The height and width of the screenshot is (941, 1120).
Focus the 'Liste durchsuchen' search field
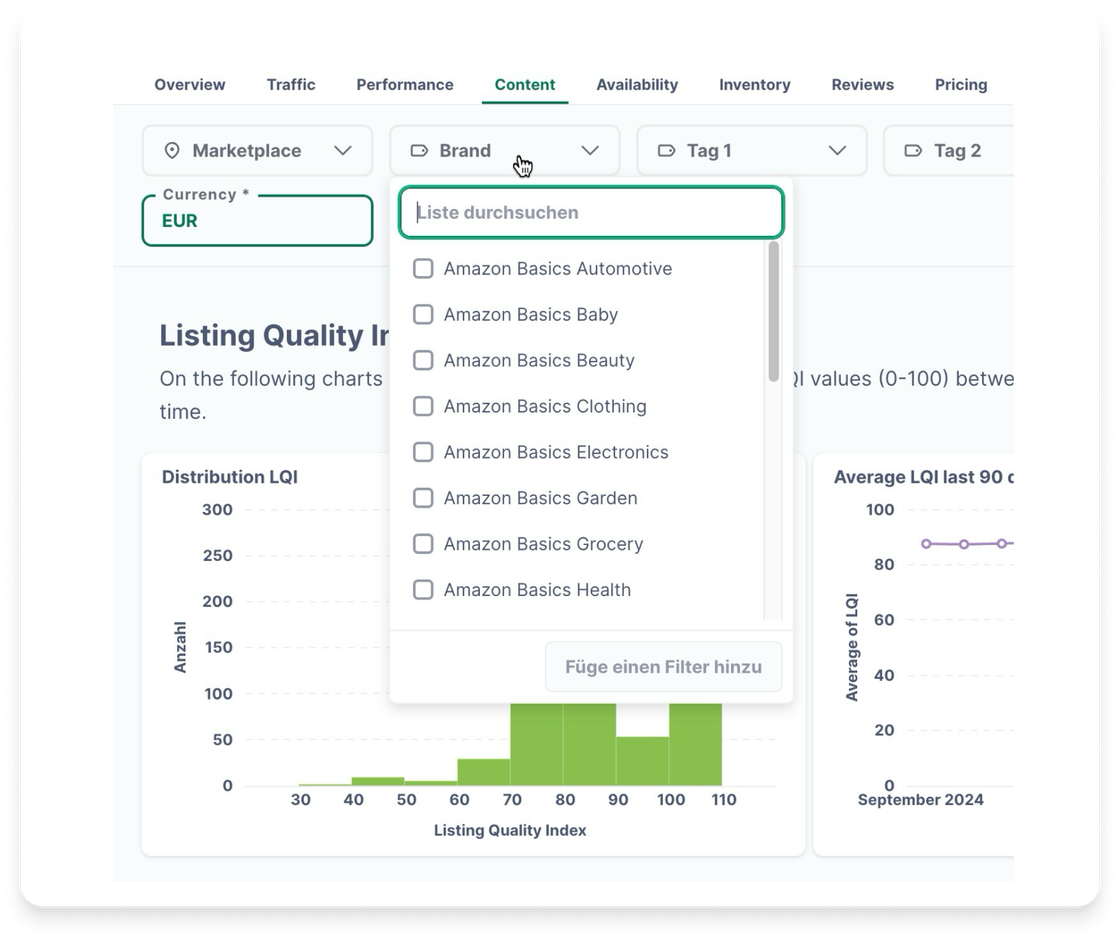click(591, 212)
